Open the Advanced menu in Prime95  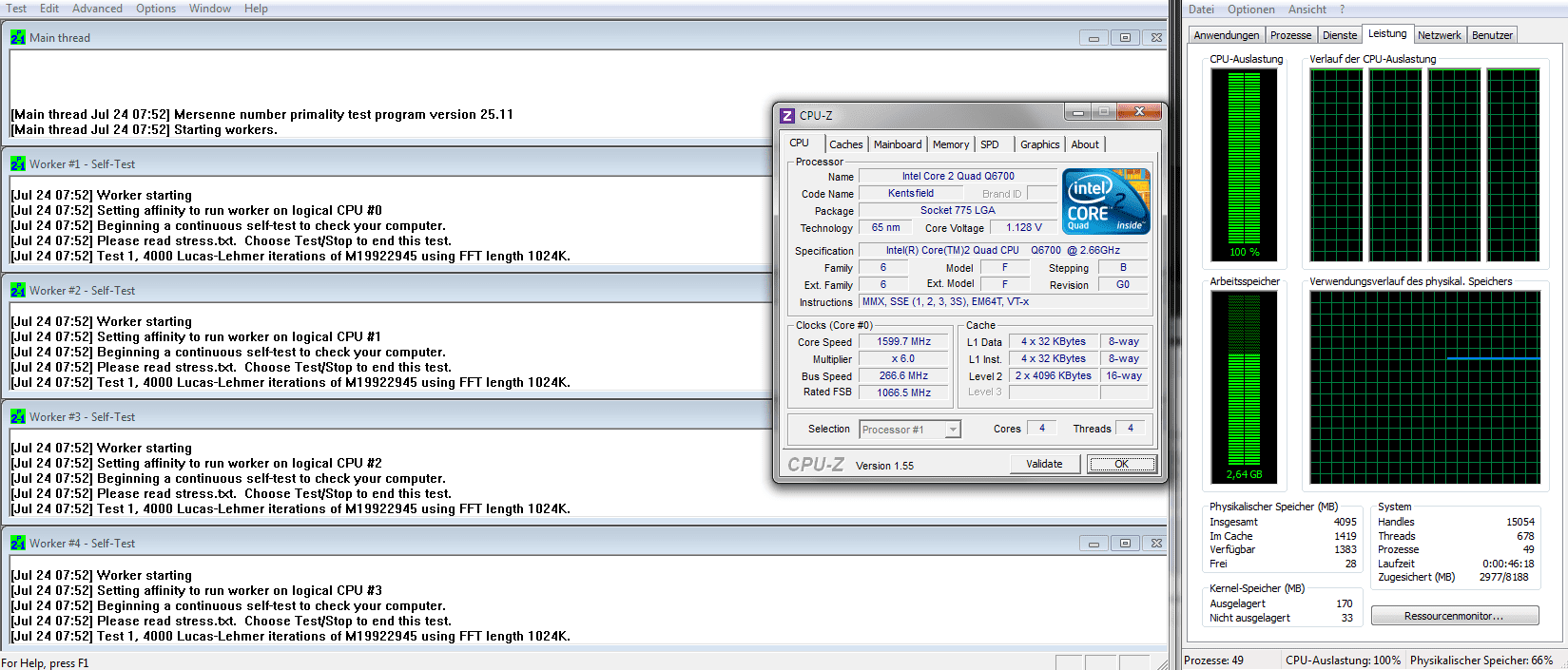click(x=97, y=9)
